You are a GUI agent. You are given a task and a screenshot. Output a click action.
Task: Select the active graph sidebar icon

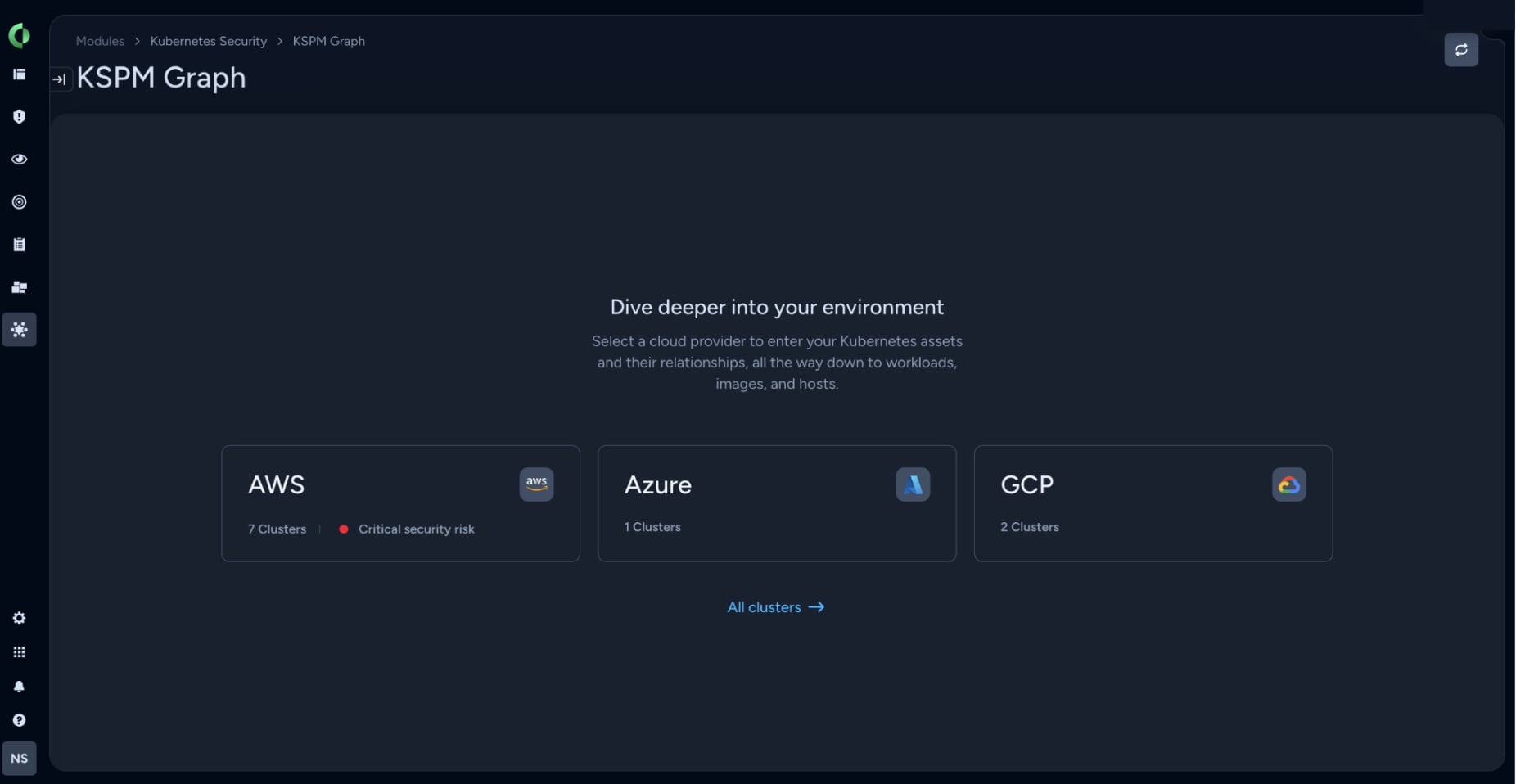click(x=19, y=330)
